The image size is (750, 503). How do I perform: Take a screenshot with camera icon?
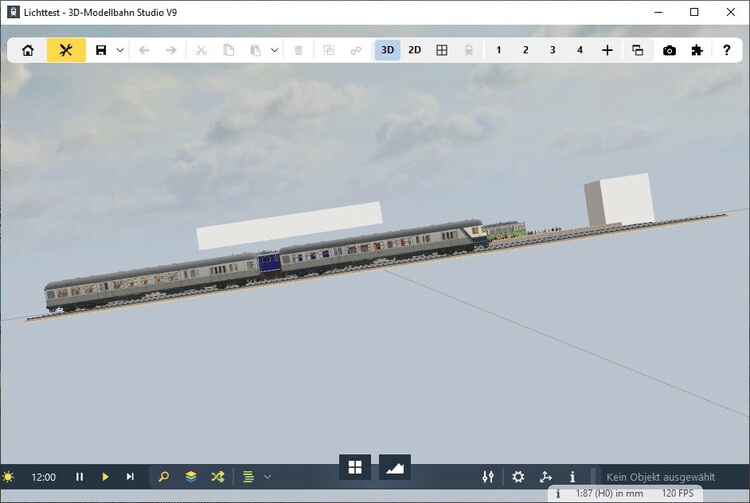(669, 50)
